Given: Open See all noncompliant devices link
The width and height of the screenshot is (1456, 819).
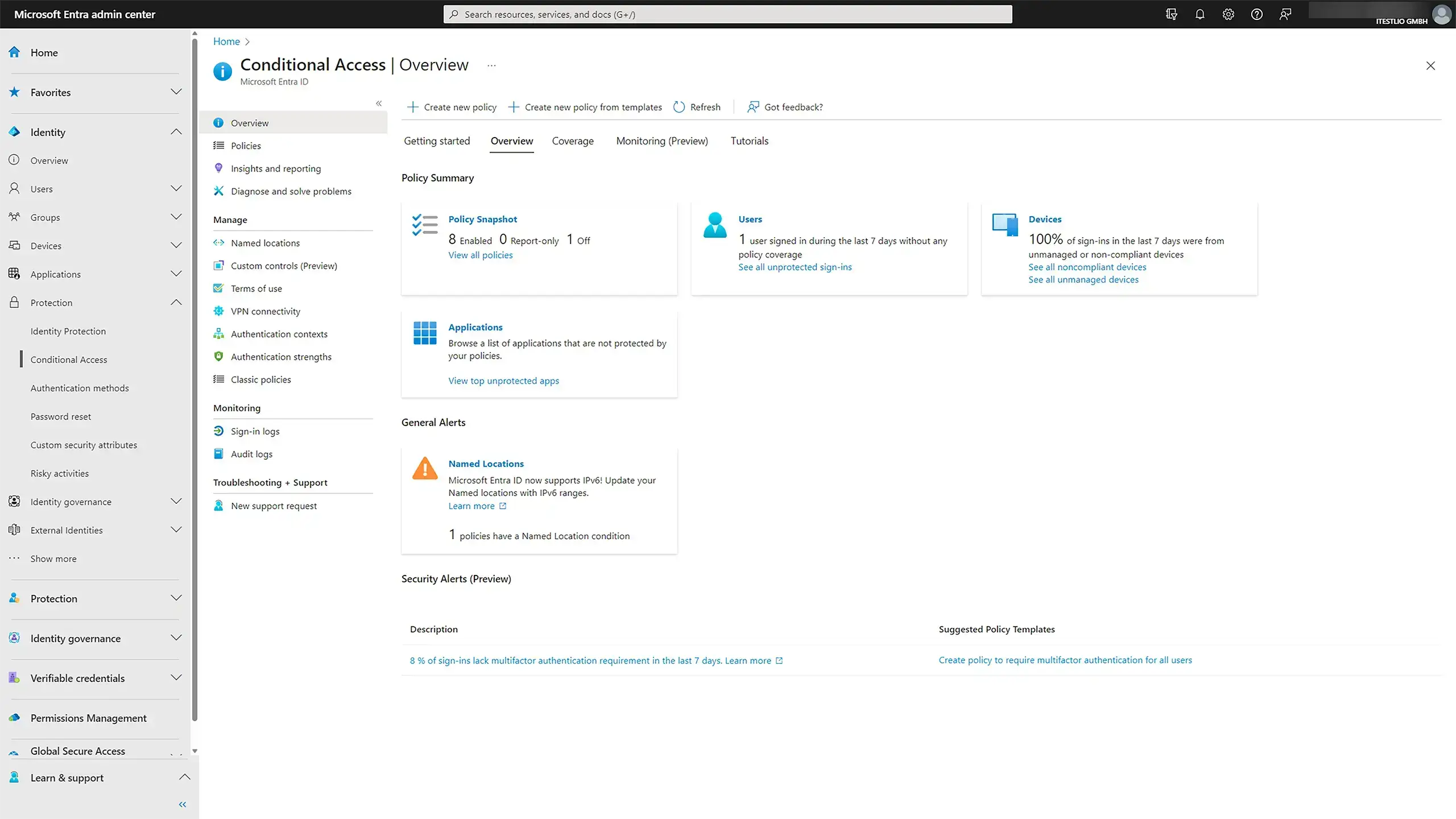Looking at the screenshot, I should pos(1087,267).
